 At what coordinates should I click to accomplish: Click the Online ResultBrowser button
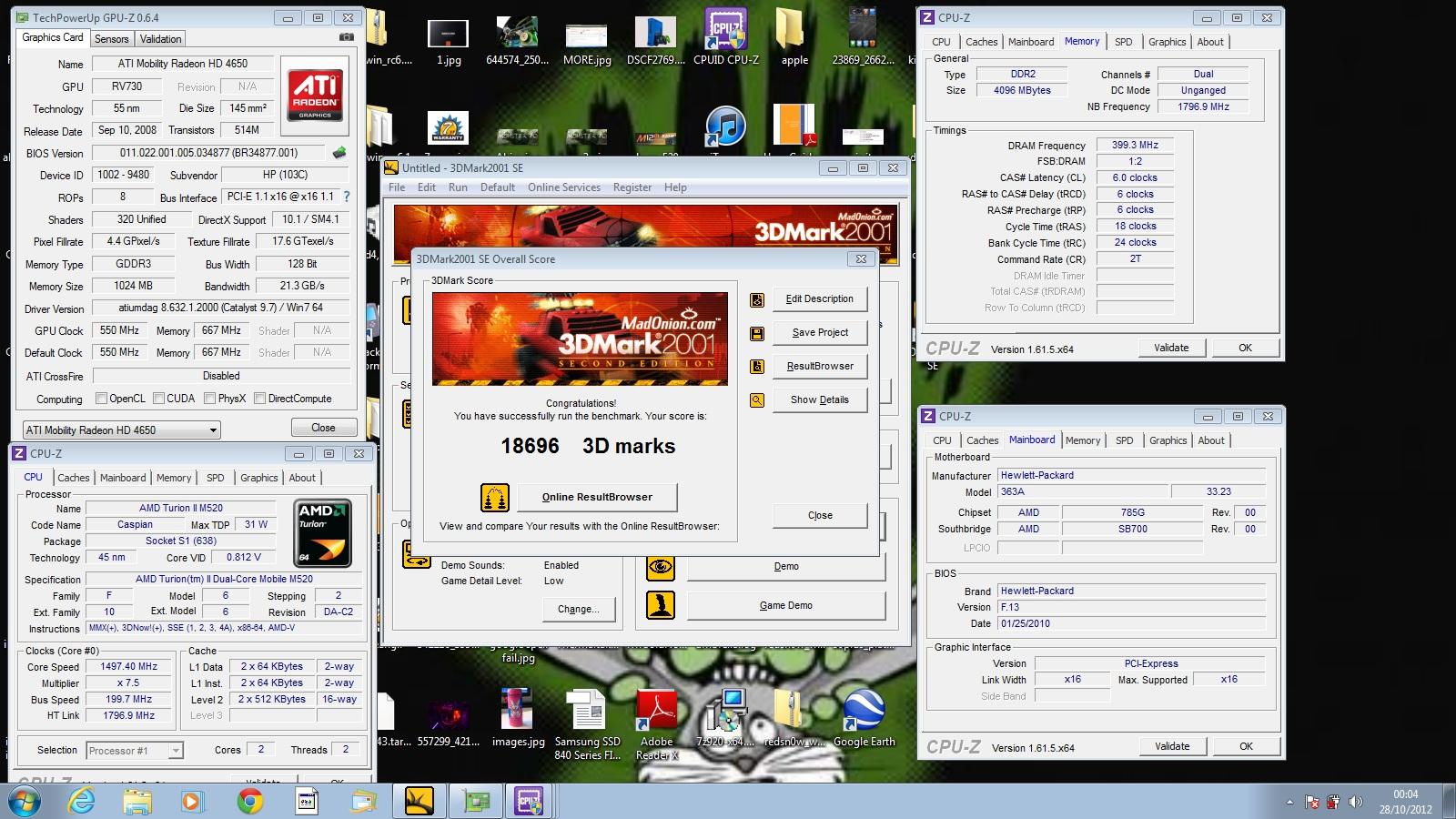pos(597,497)
